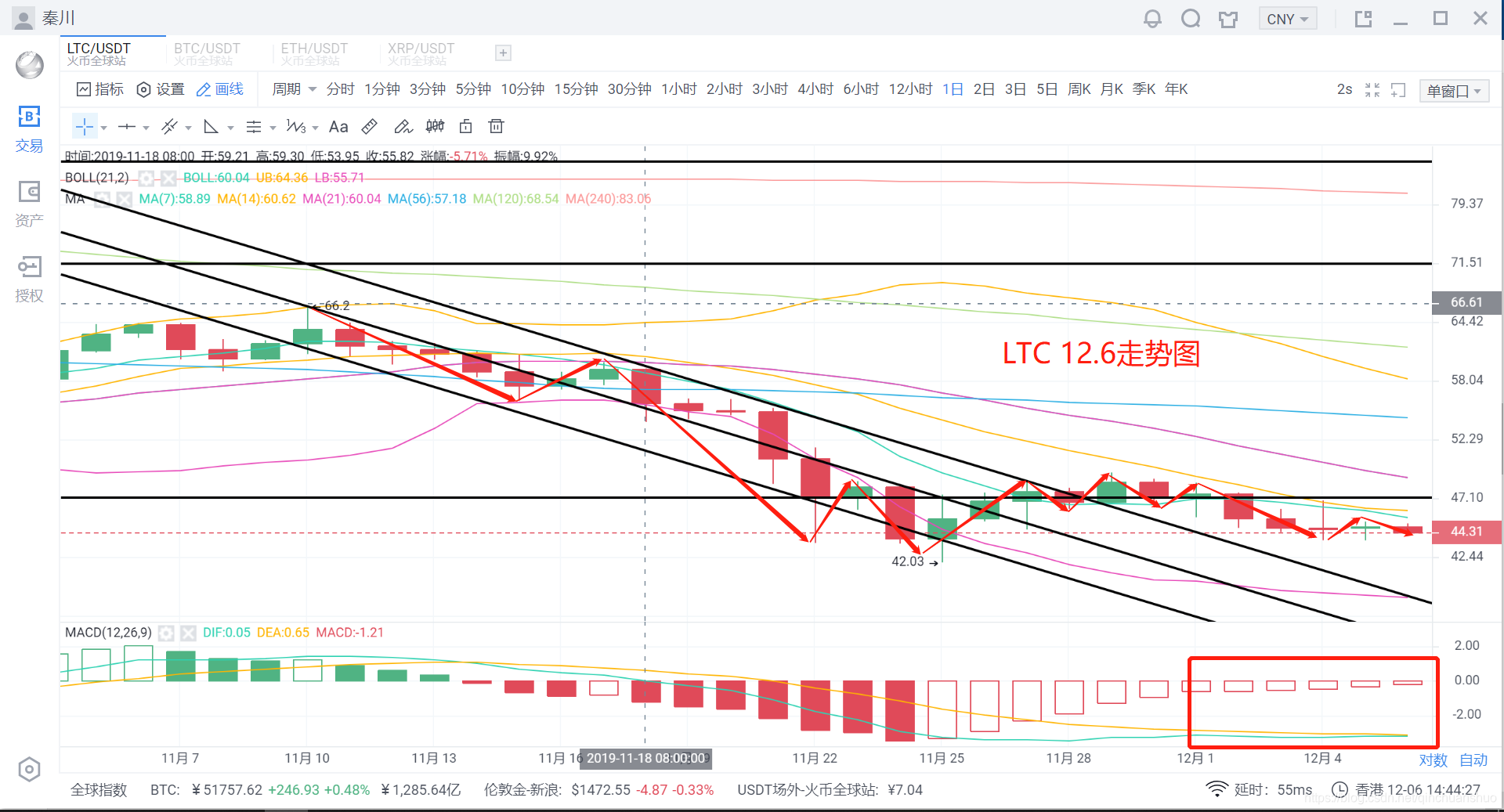Open the skin theme shirt icon

pos(1228,19)
